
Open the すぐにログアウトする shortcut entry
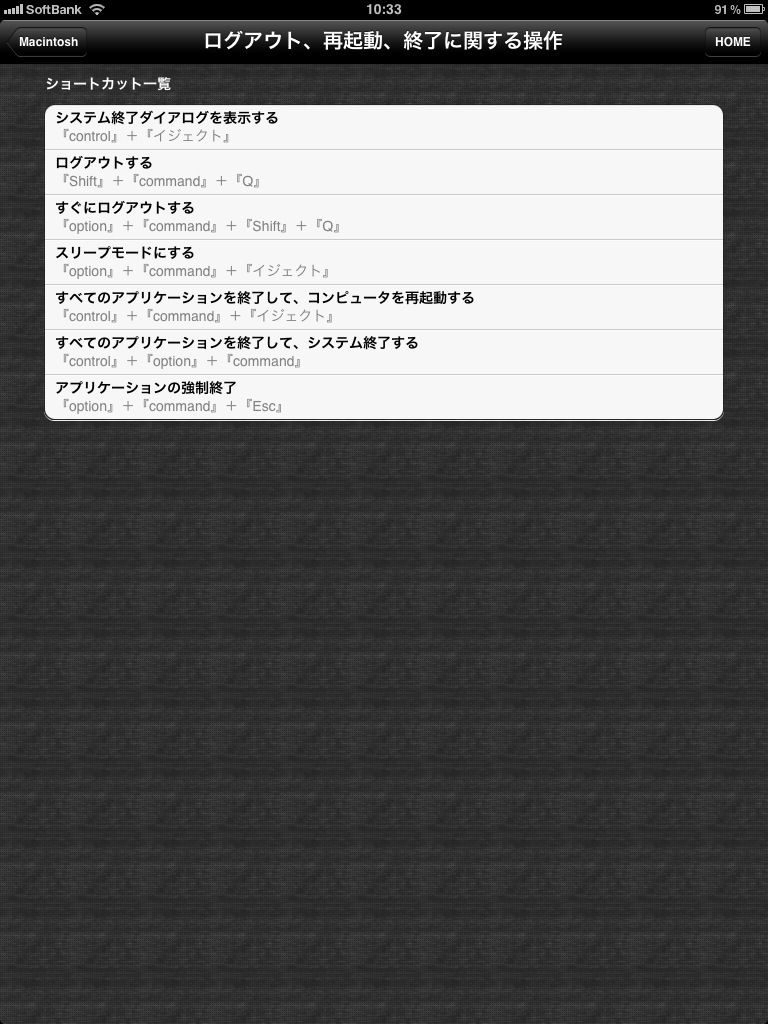point(384,217)
